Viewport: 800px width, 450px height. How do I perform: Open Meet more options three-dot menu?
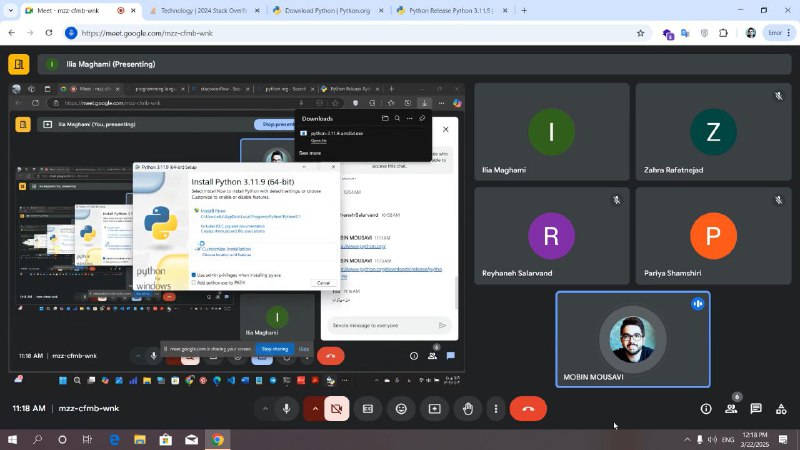[x=495, y=409]
